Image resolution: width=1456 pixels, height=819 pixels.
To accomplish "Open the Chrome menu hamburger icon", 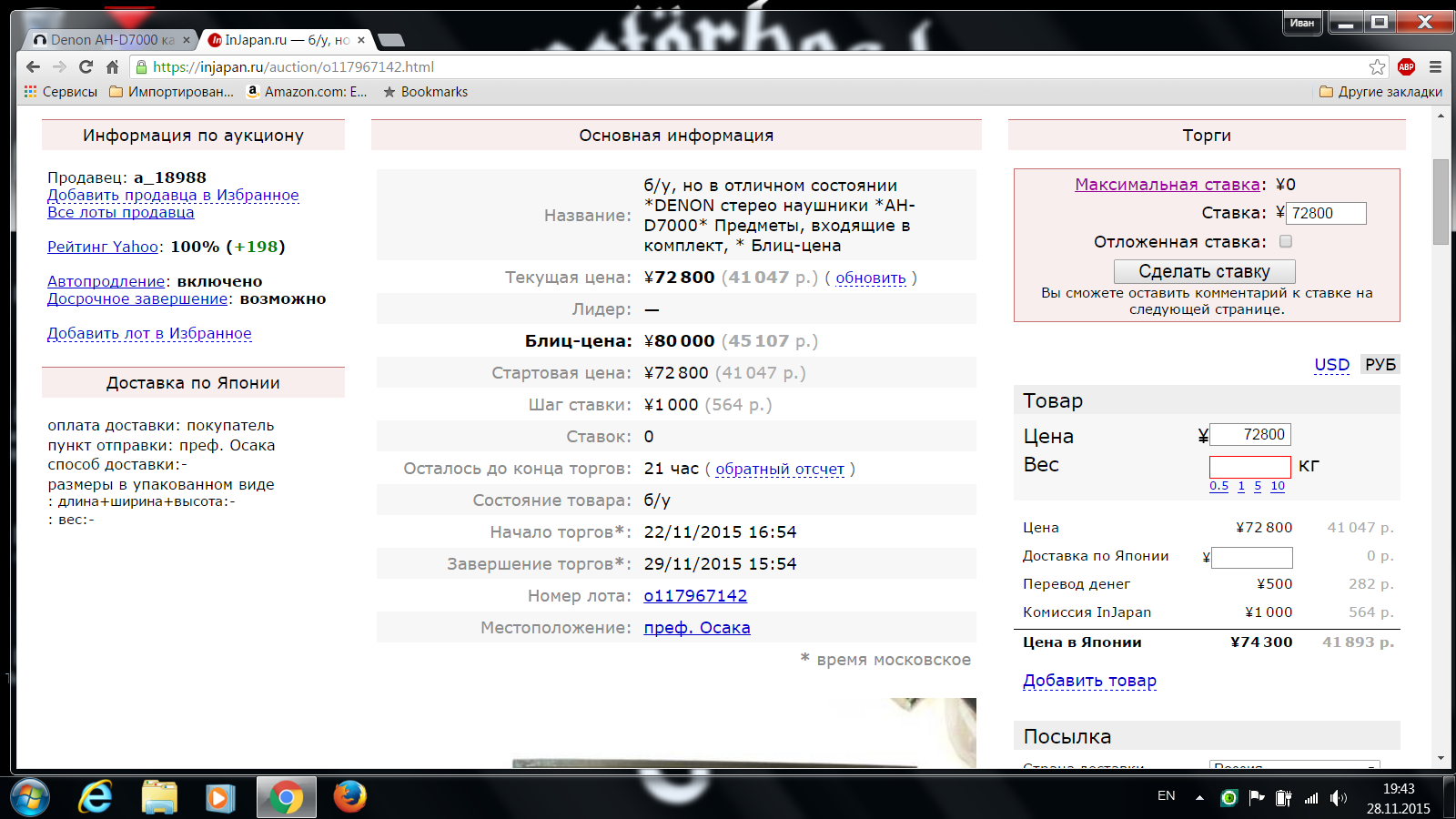I will click(1435, 66).
